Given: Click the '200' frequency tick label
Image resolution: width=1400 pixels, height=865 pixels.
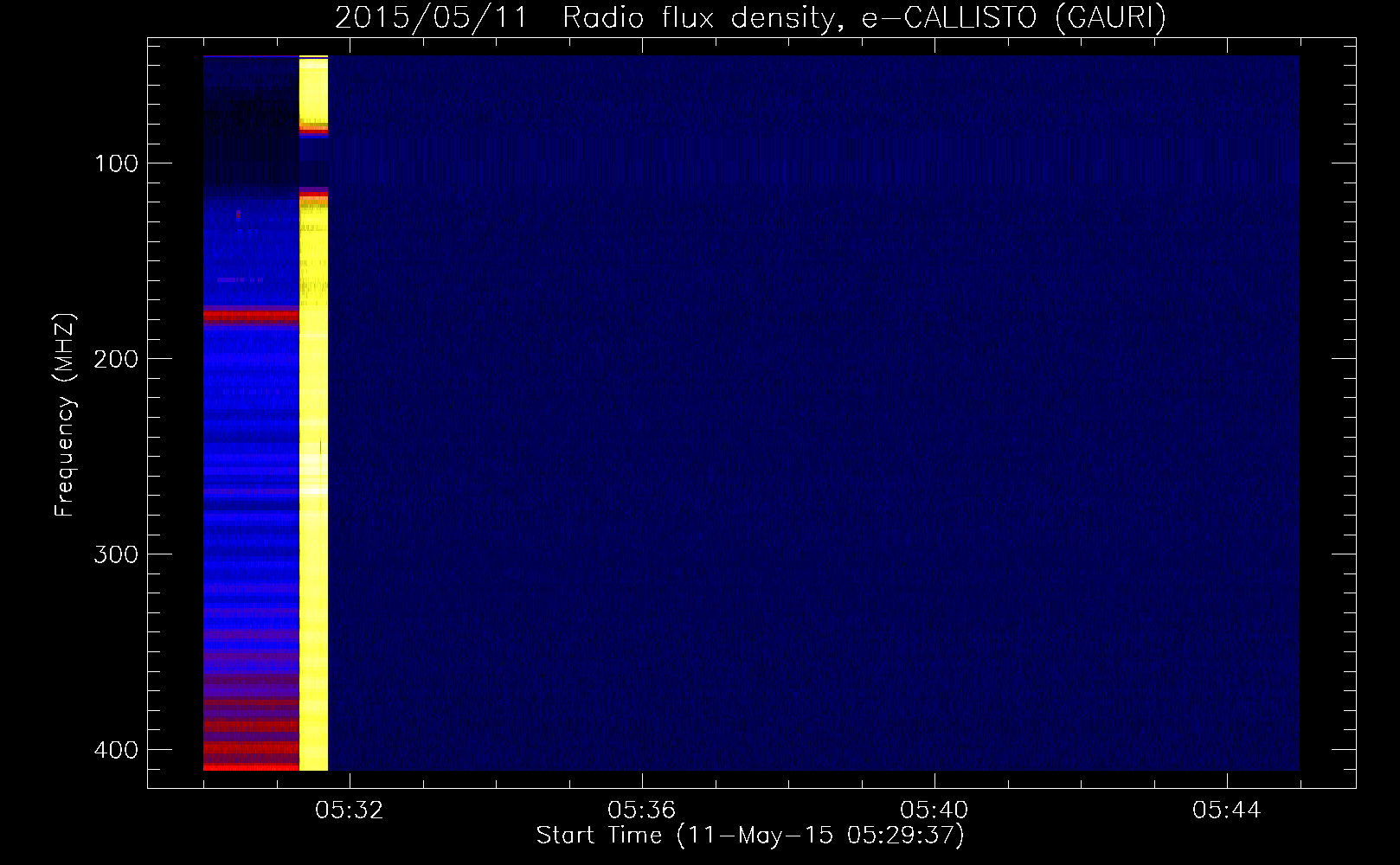Looking at the screenshot, I should click(x=116, y=359).
